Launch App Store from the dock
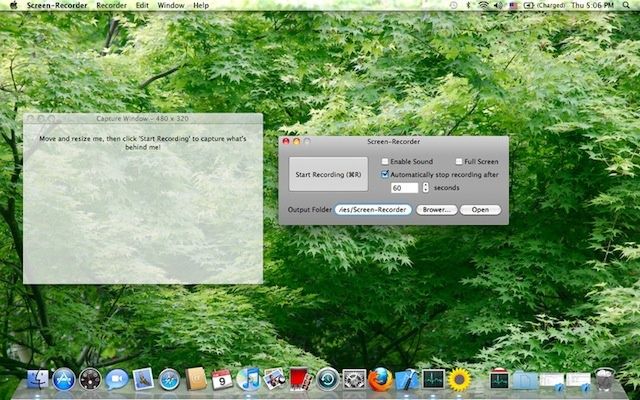The height and width of the screenshot is (400, 640). (65, 379)
